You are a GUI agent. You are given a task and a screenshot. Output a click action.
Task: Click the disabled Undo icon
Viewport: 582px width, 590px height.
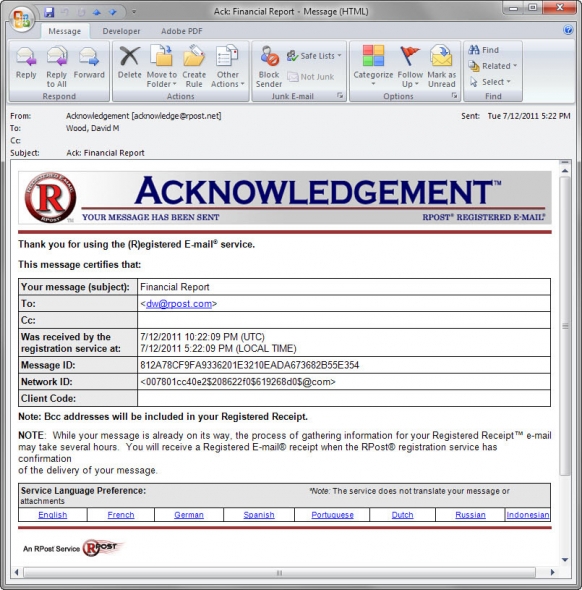click(65, 12)
